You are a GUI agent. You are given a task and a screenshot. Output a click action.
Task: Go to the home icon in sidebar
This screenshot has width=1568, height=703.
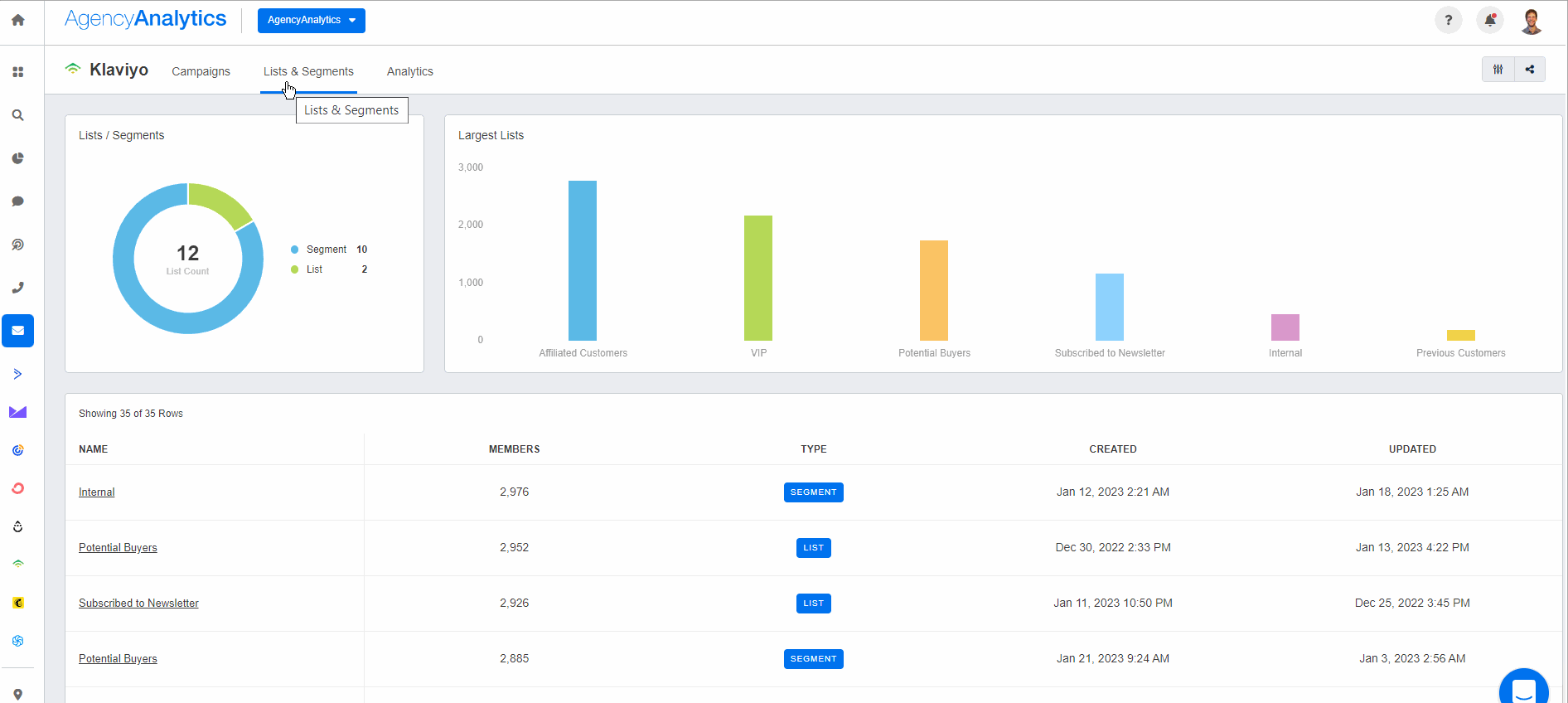coord(17,20)
